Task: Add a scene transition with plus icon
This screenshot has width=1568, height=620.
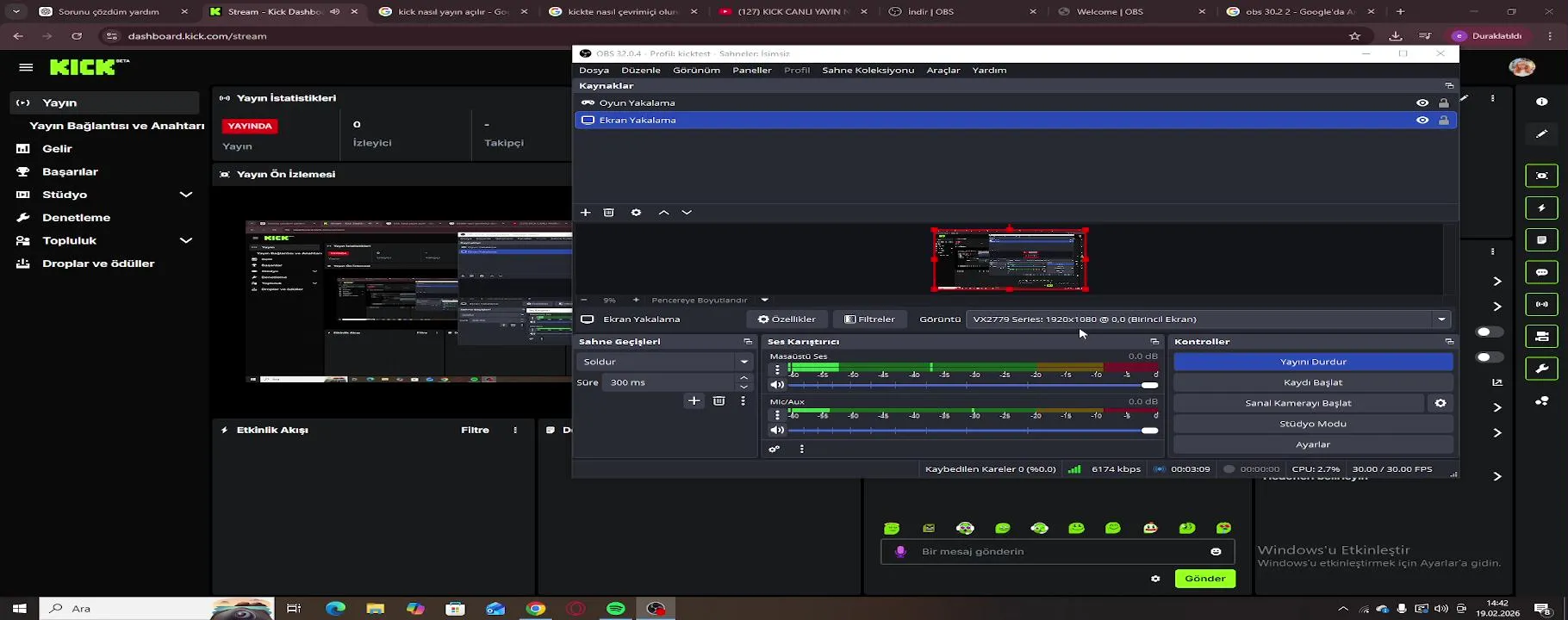Action: click(694, 401)
